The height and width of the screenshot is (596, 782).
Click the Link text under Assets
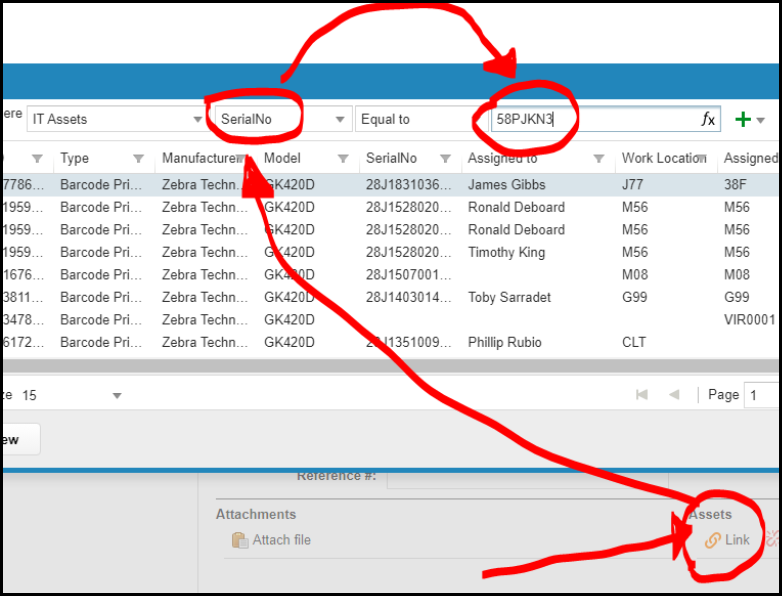click(x=737, y=540)
